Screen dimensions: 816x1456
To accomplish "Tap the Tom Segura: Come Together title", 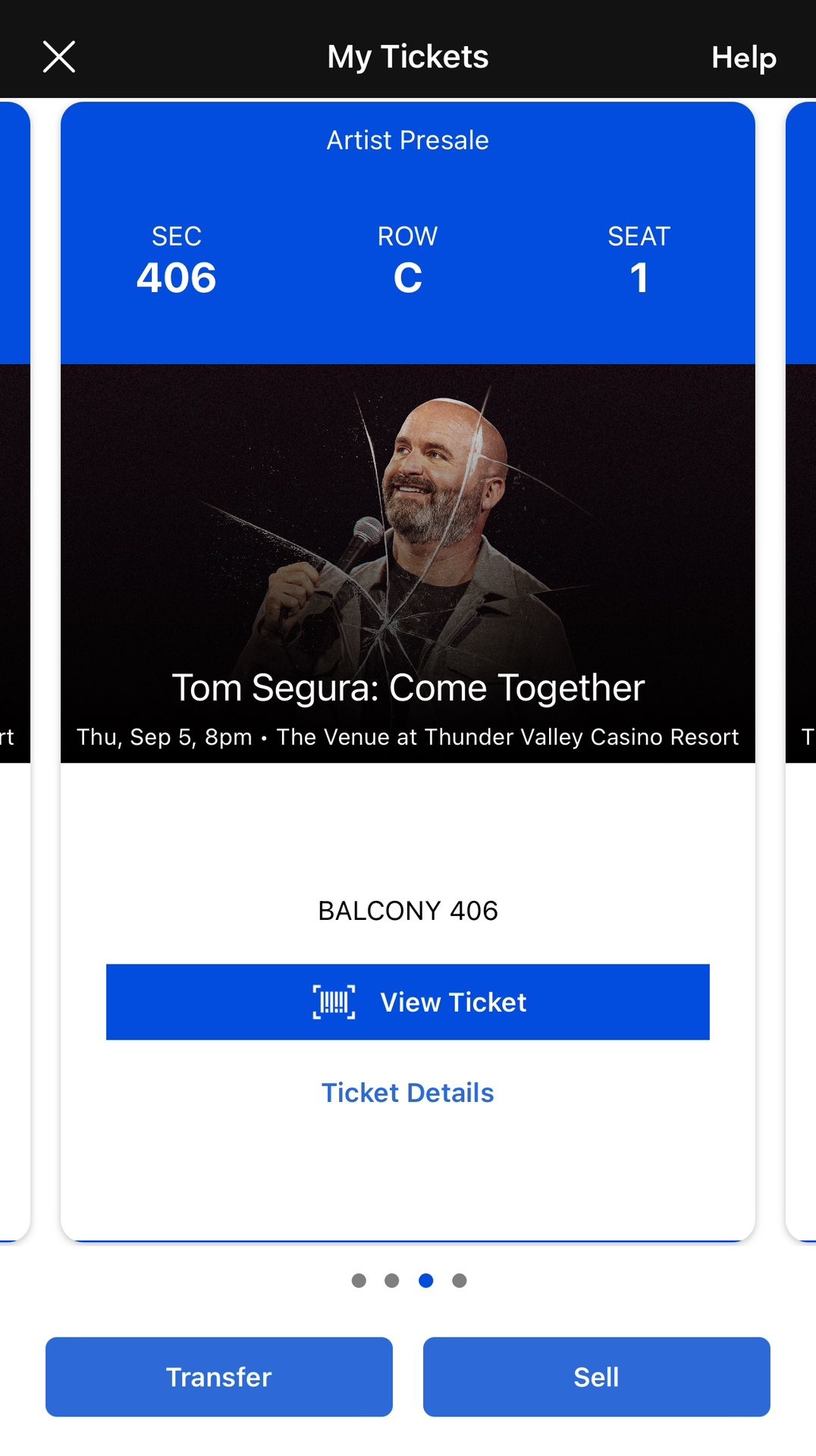I will pyautogui.click(x=408, y=688).
